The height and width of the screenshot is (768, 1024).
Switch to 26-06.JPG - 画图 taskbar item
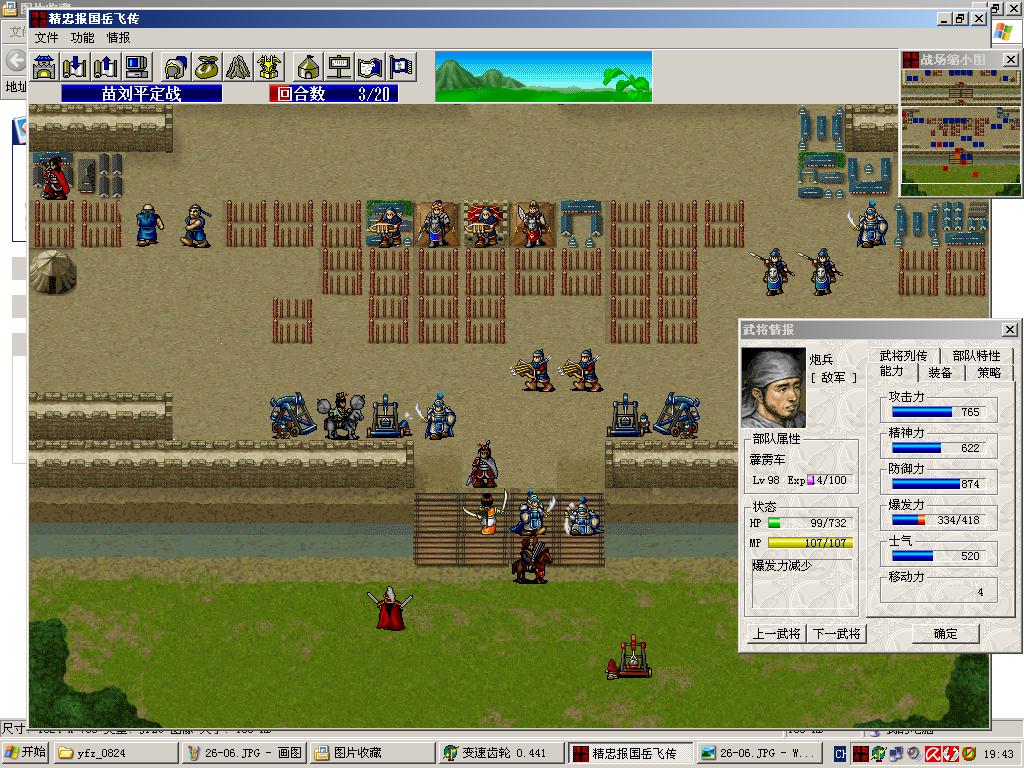[x=244, y=753]
